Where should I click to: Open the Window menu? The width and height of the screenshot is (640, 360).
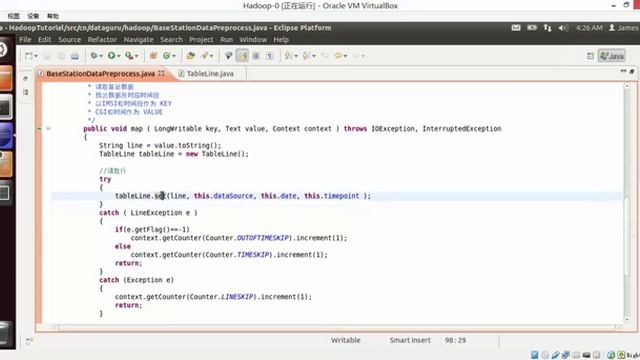pyautogui.click(x=253, y=40)
